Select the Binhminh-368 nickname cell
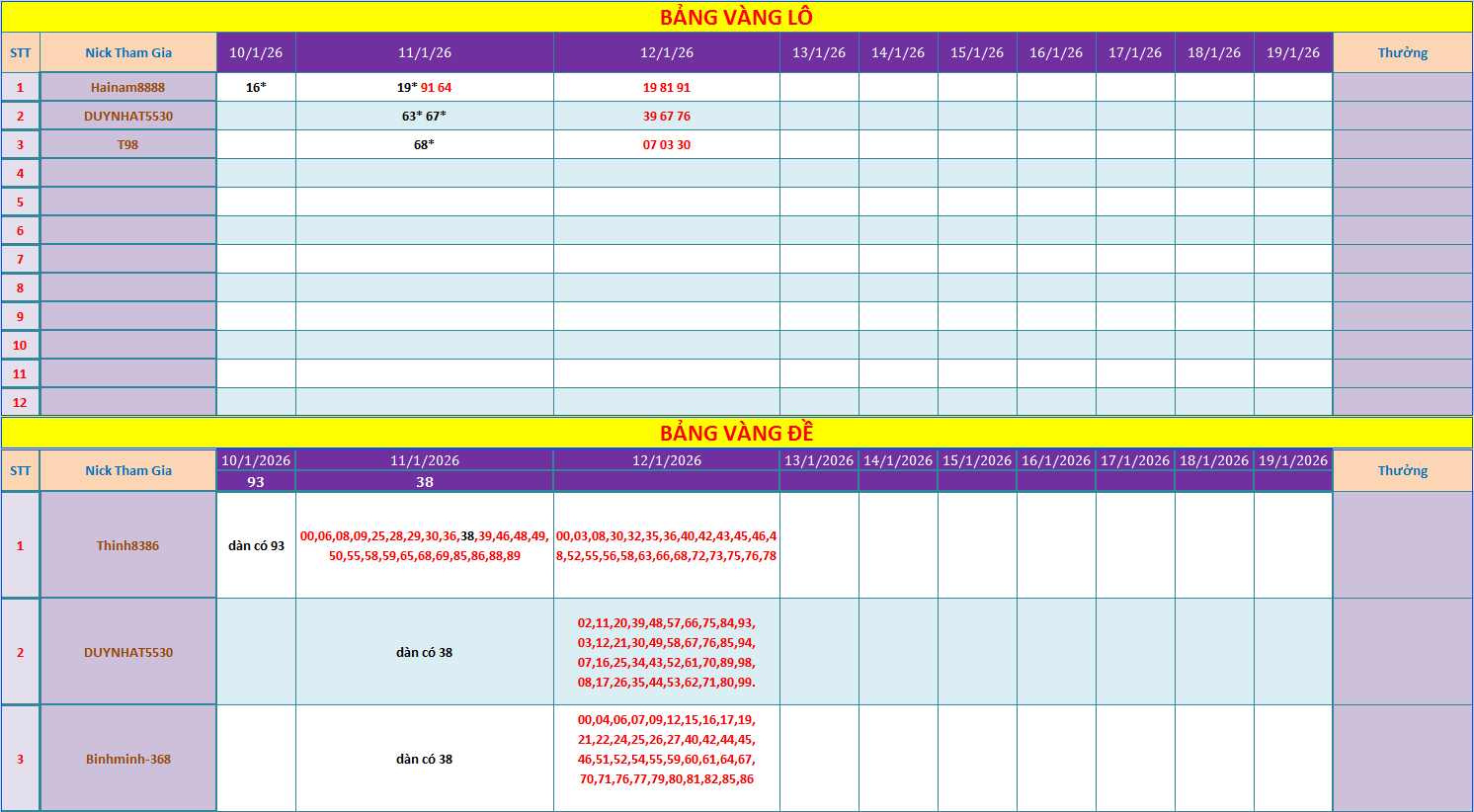This screenshot has height=812, width=1474. [128, 759]
